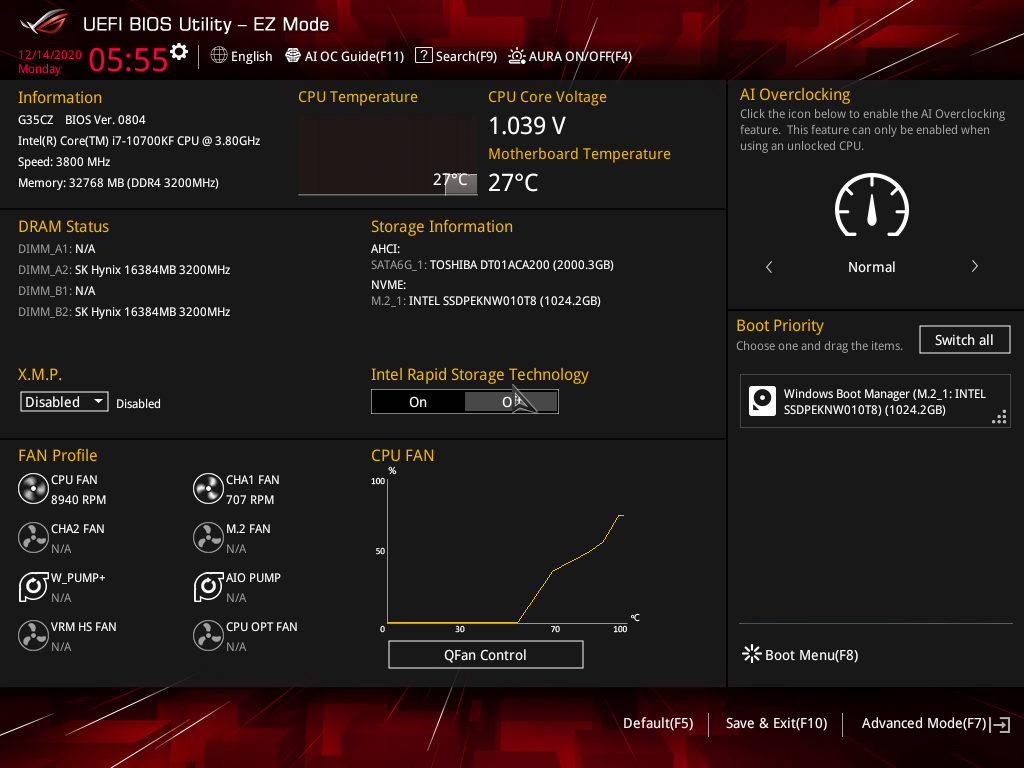
Task: Click the CHA1 FAN icon
Action: point(208,489)
